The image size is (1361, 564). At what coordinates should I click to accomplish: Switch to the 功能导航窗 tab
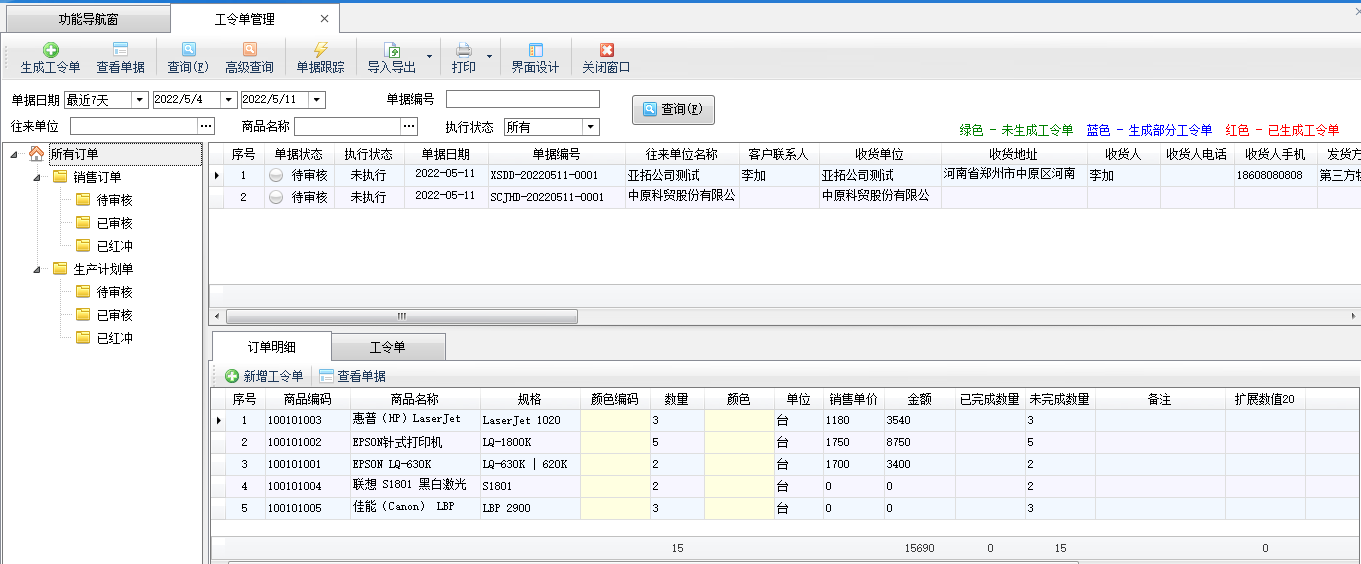coord(88,19)
